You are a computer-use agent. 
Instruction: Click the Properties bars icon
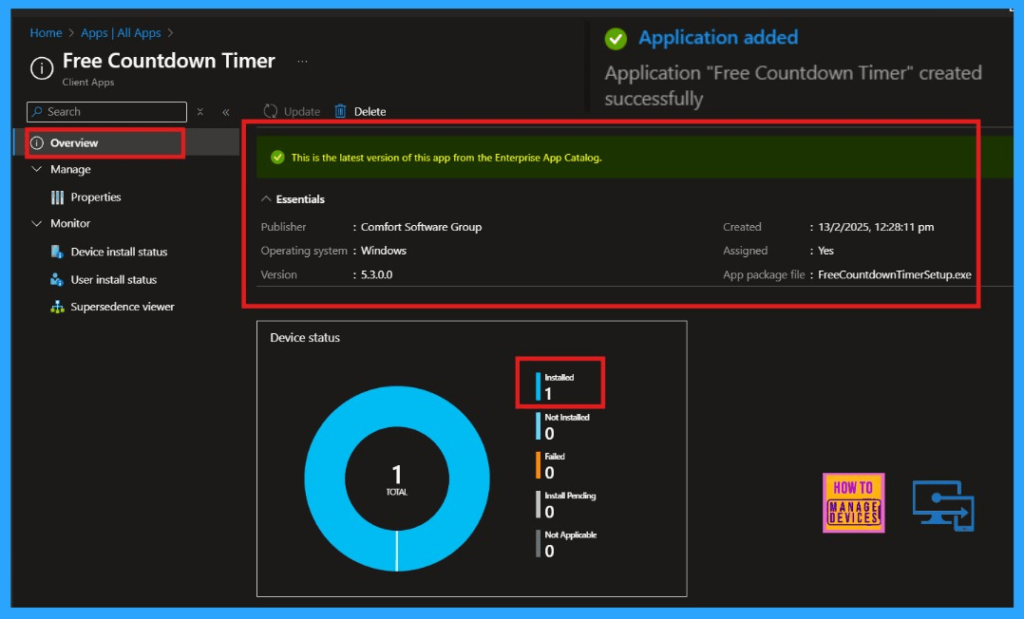click(x=57, y=197)
